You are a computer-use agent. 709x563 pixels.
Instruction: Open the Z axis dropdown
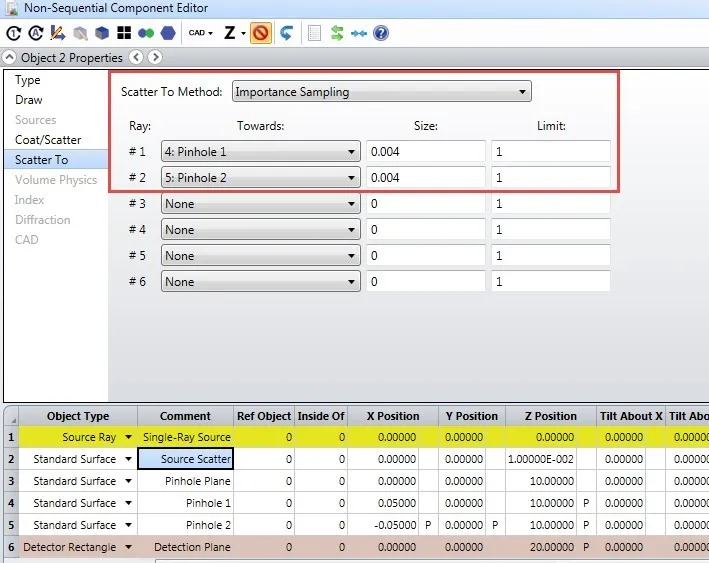234,33
